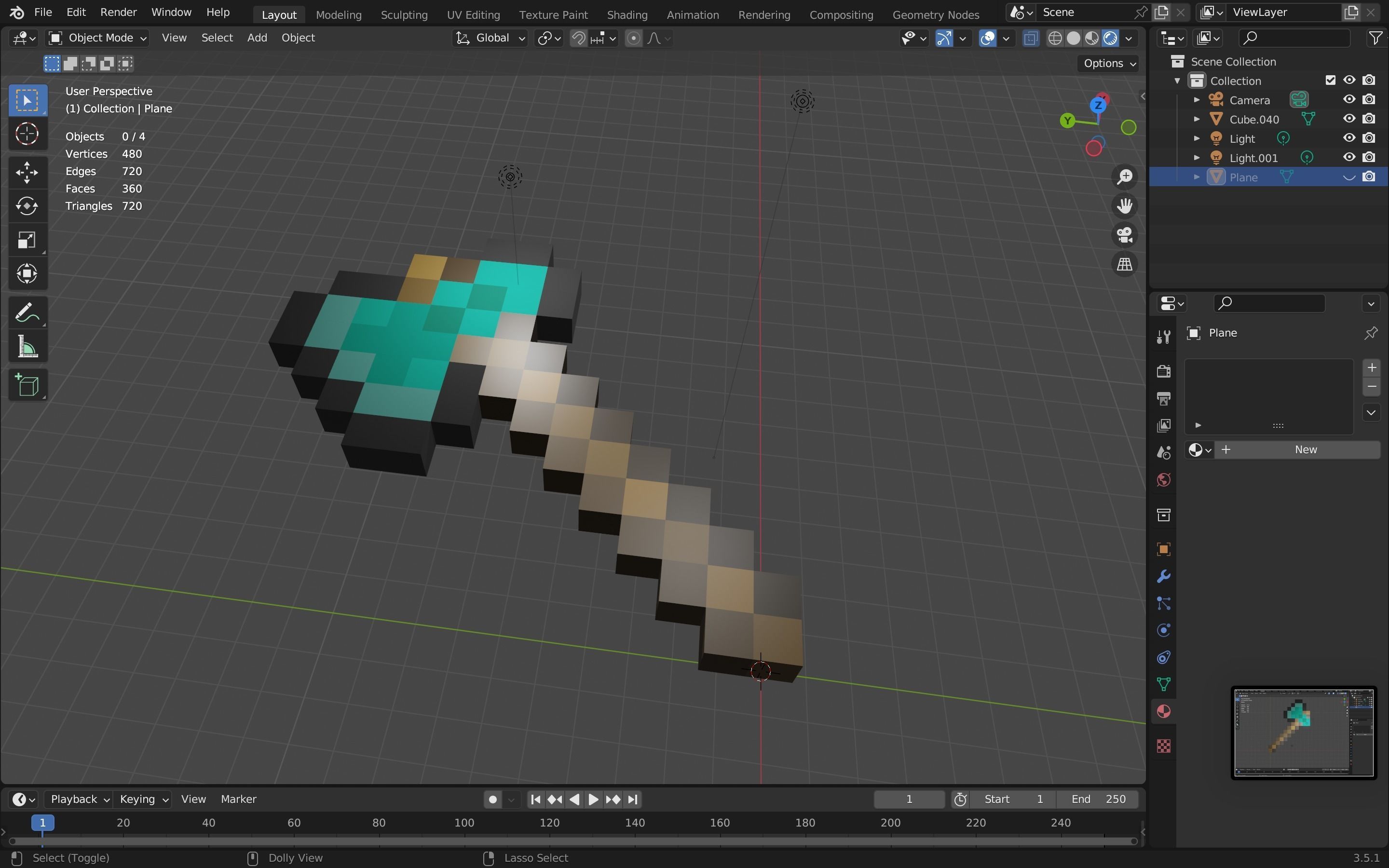This screenshot has height=868, width=1389.
Task: Select the Annotate tool
Action: click(27, 313)
